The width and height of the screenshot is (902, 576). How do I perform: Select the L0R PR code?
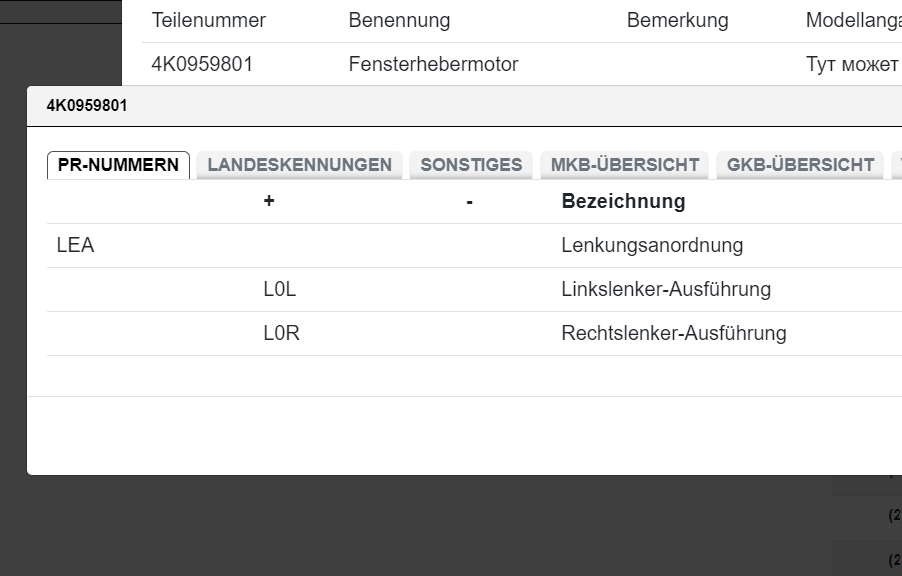281,333
